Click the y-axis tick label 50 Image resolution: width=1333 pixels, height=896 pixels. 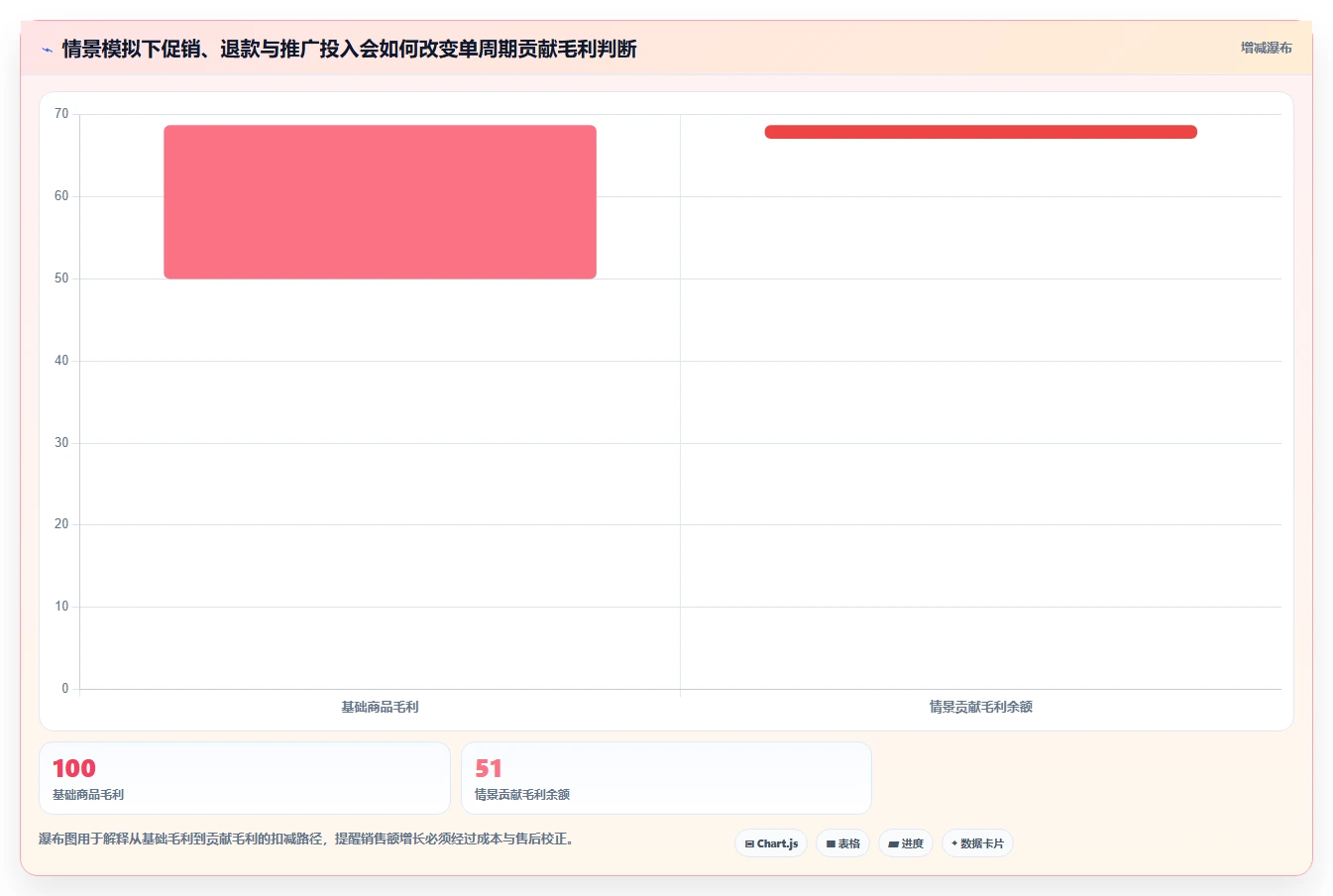click(x=61, y=279)
